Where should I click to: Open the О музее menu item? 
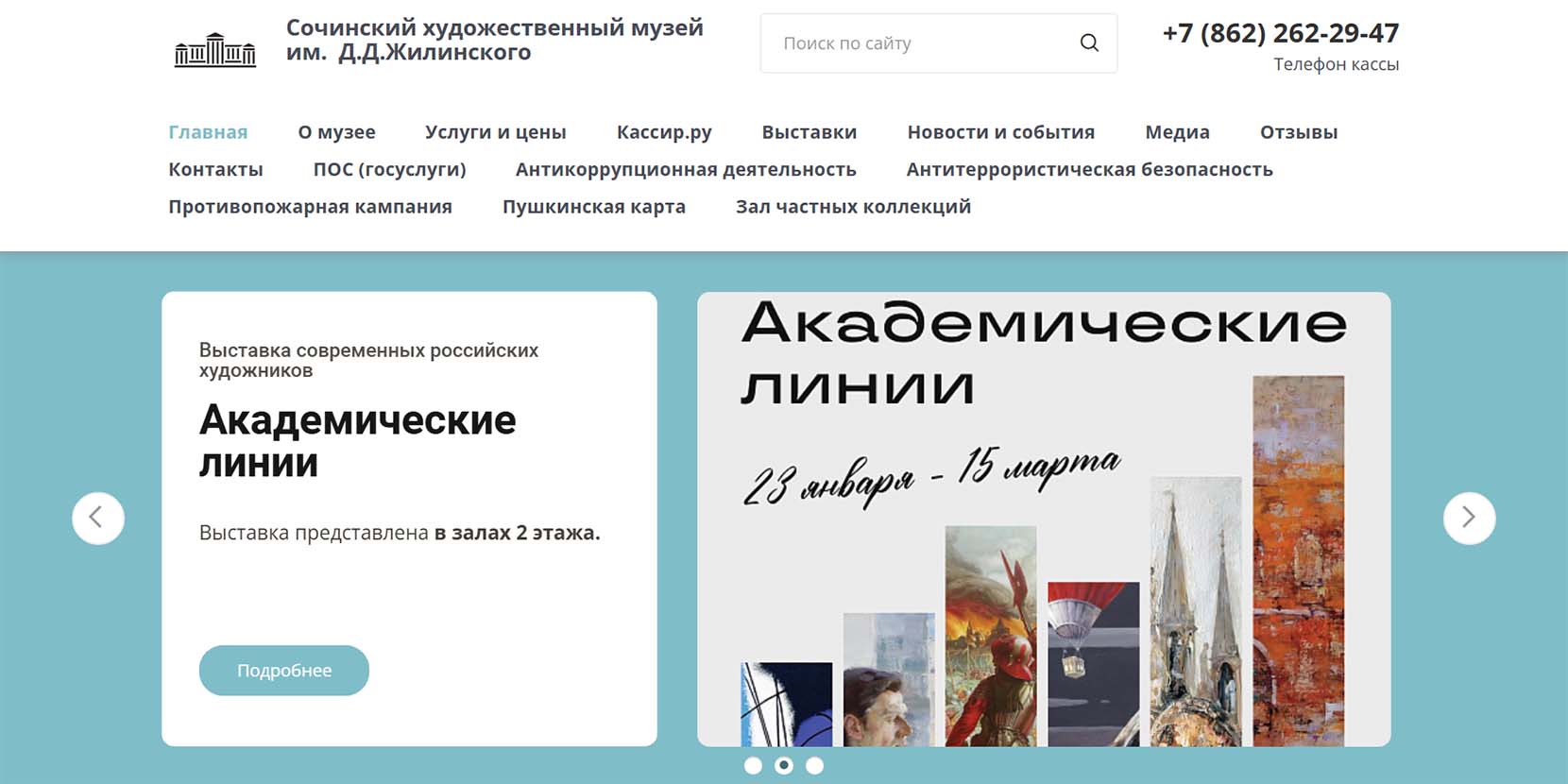pos(336,132)
